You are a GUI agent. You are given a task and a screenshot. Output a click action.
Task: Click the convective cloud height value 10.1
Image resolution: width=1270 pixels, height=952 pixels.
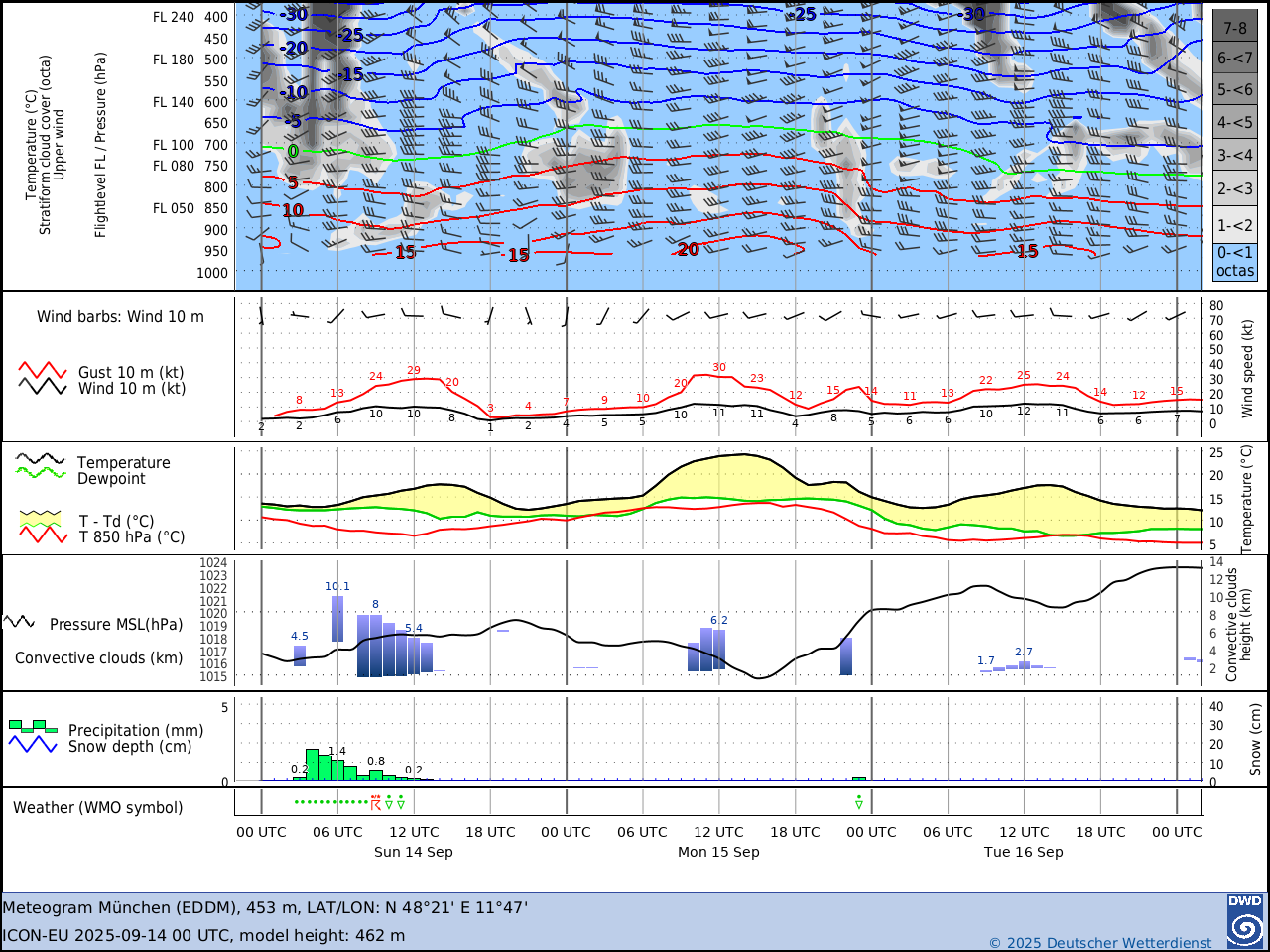(337, 587)
